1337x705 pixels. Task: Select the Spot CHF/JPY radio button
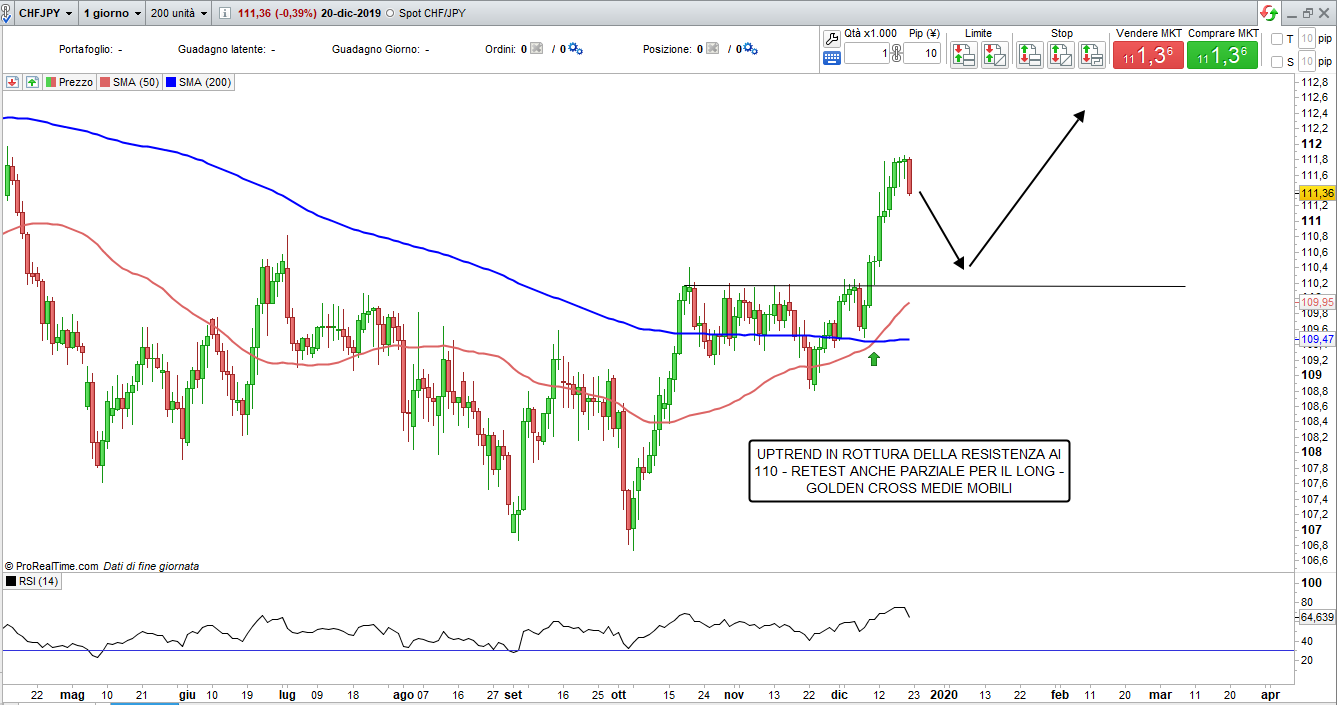(390, 14)
